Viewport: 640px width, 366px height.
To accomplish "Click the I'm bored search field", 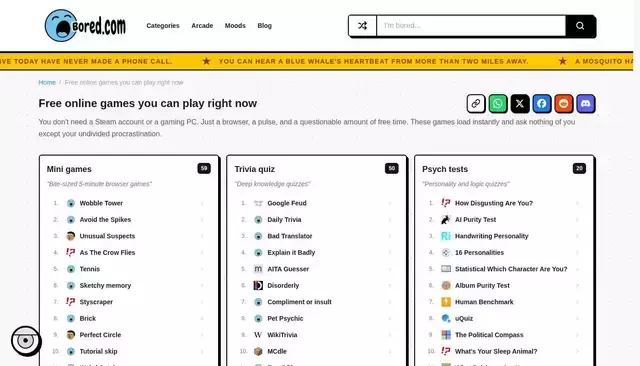I will 471,26.
